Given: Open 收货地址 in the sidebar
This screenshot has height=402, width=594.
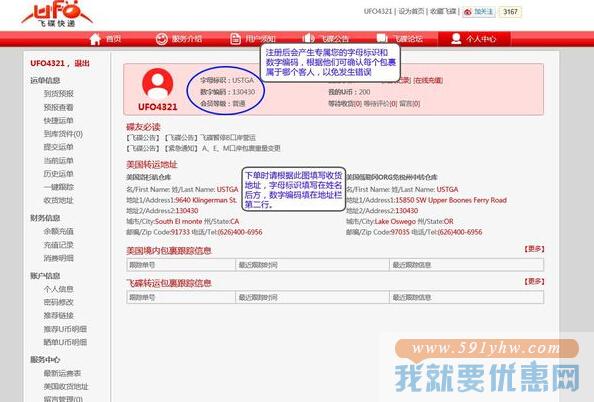Looking at the screenshot, I should pos(58,200).
